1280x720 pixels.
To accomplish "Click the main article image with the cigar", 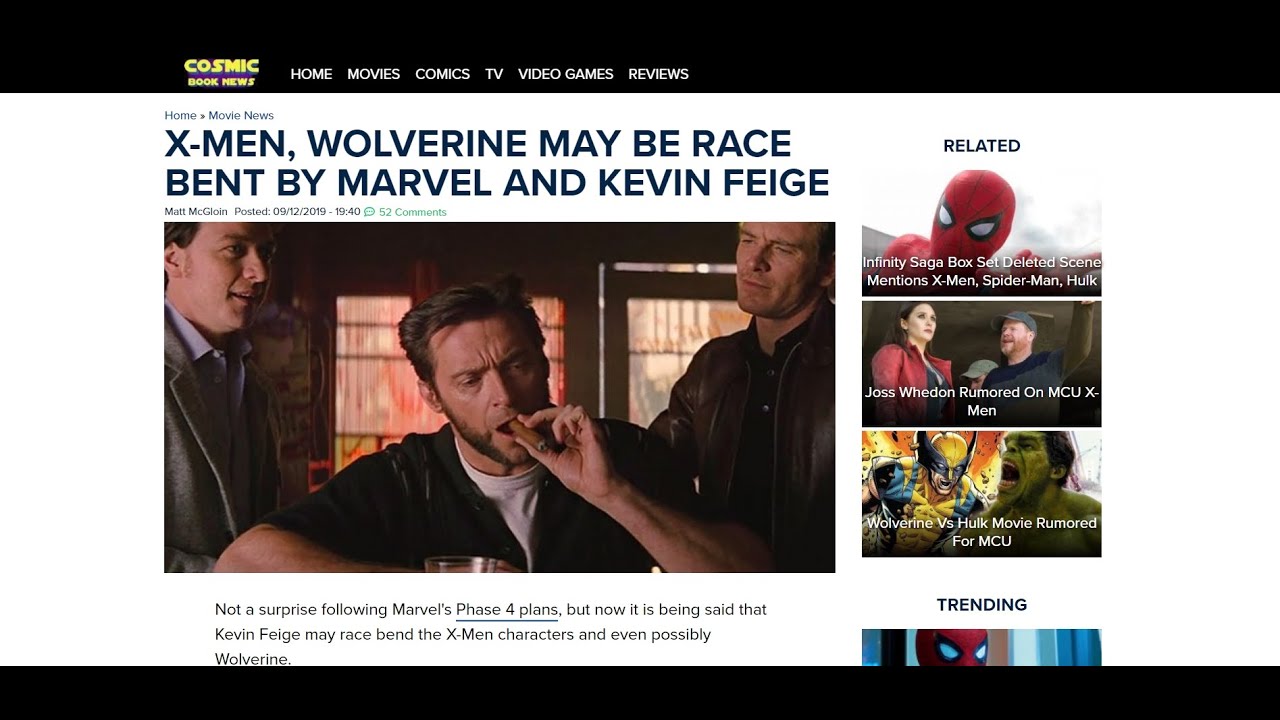I will point(499,397).
